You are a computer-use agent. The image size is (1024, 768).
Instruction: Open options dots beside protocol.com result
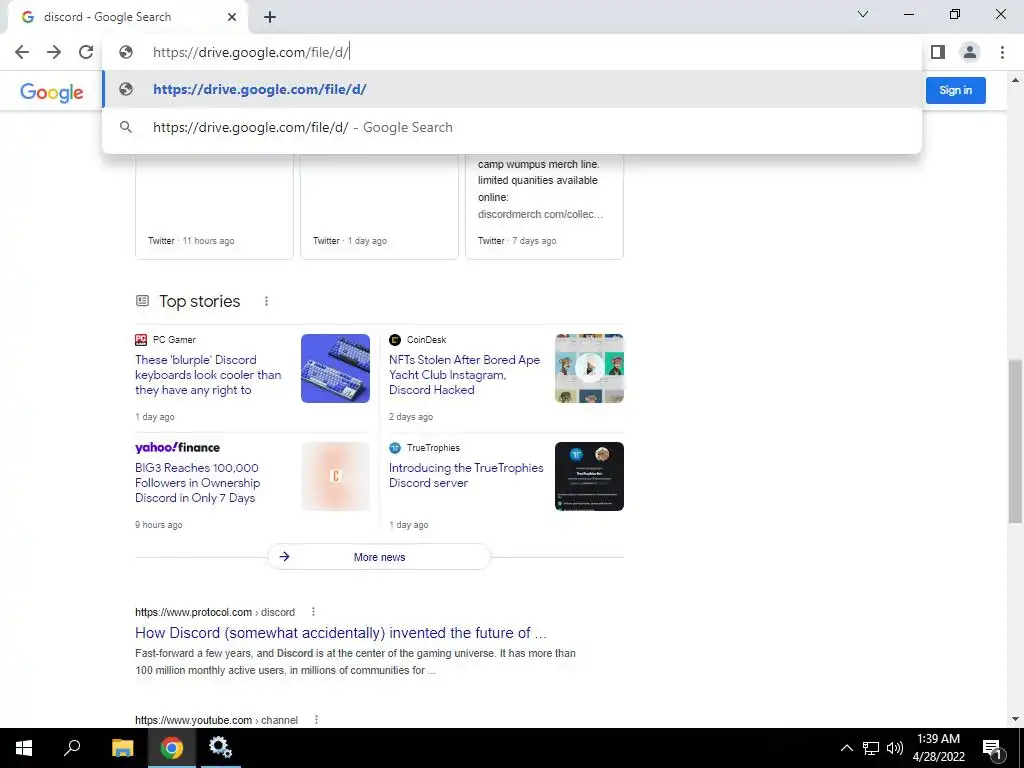point(313,612)
